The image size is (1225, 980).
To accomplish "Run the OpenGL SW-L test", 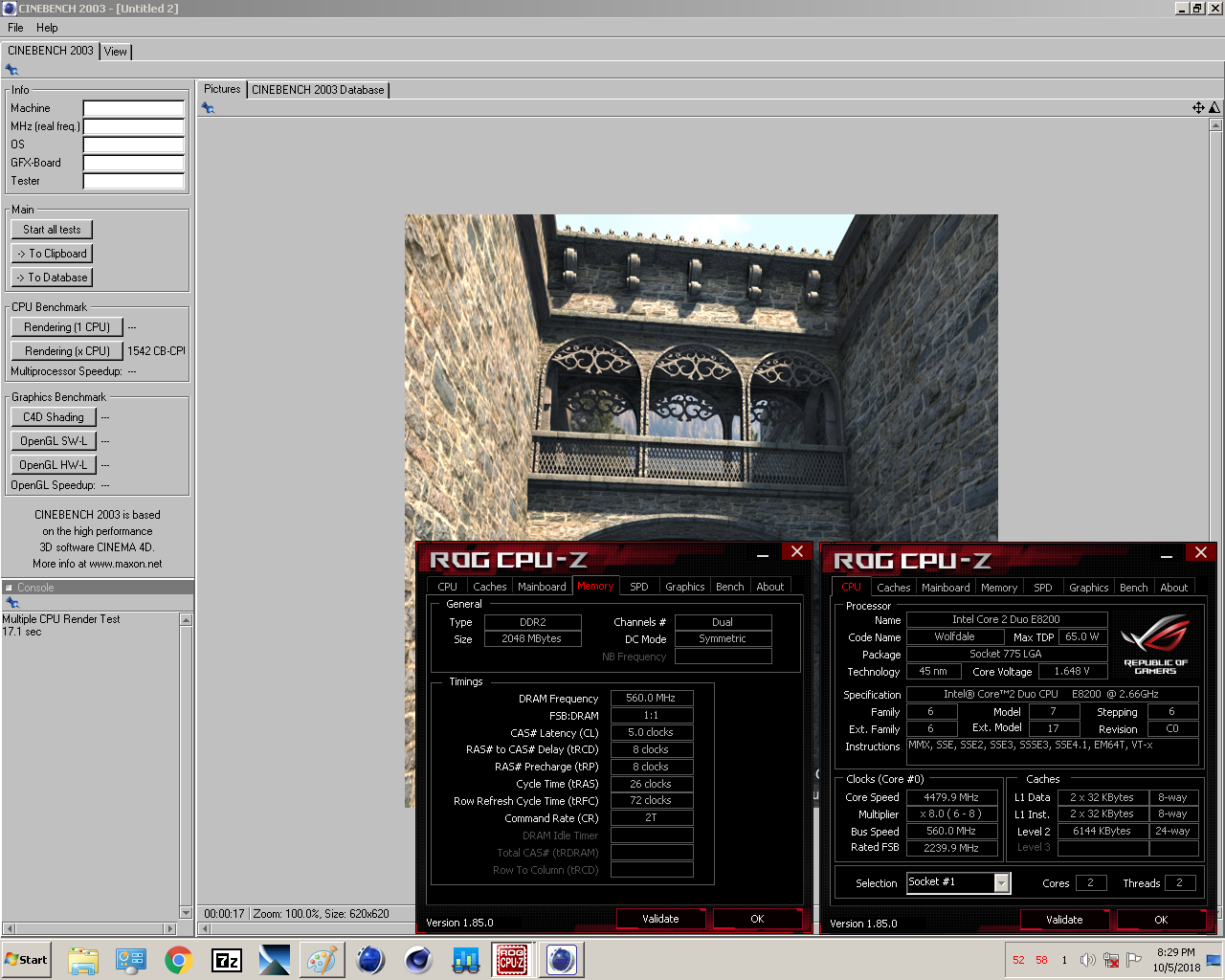I will coord(54,441).
